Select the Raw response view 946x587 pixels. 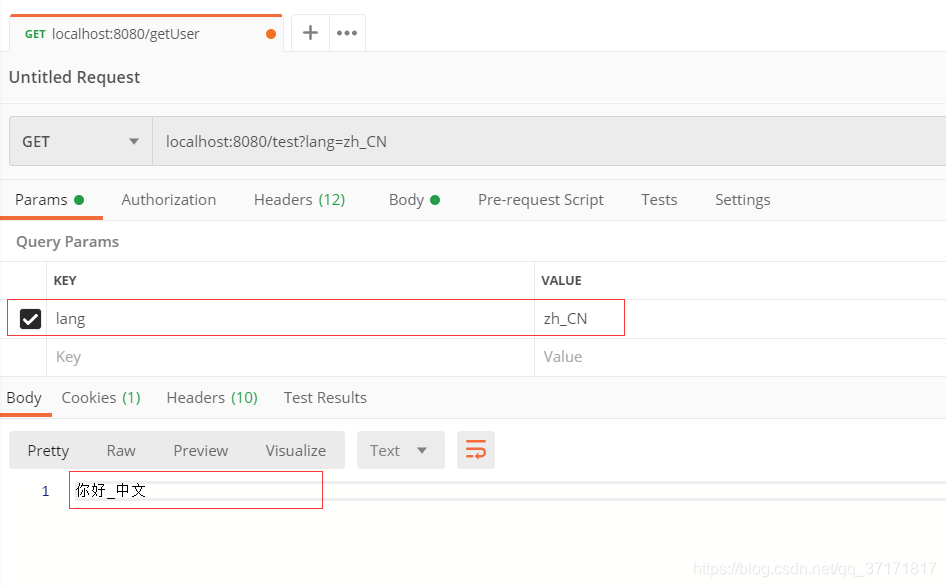(x=120, y=450)
